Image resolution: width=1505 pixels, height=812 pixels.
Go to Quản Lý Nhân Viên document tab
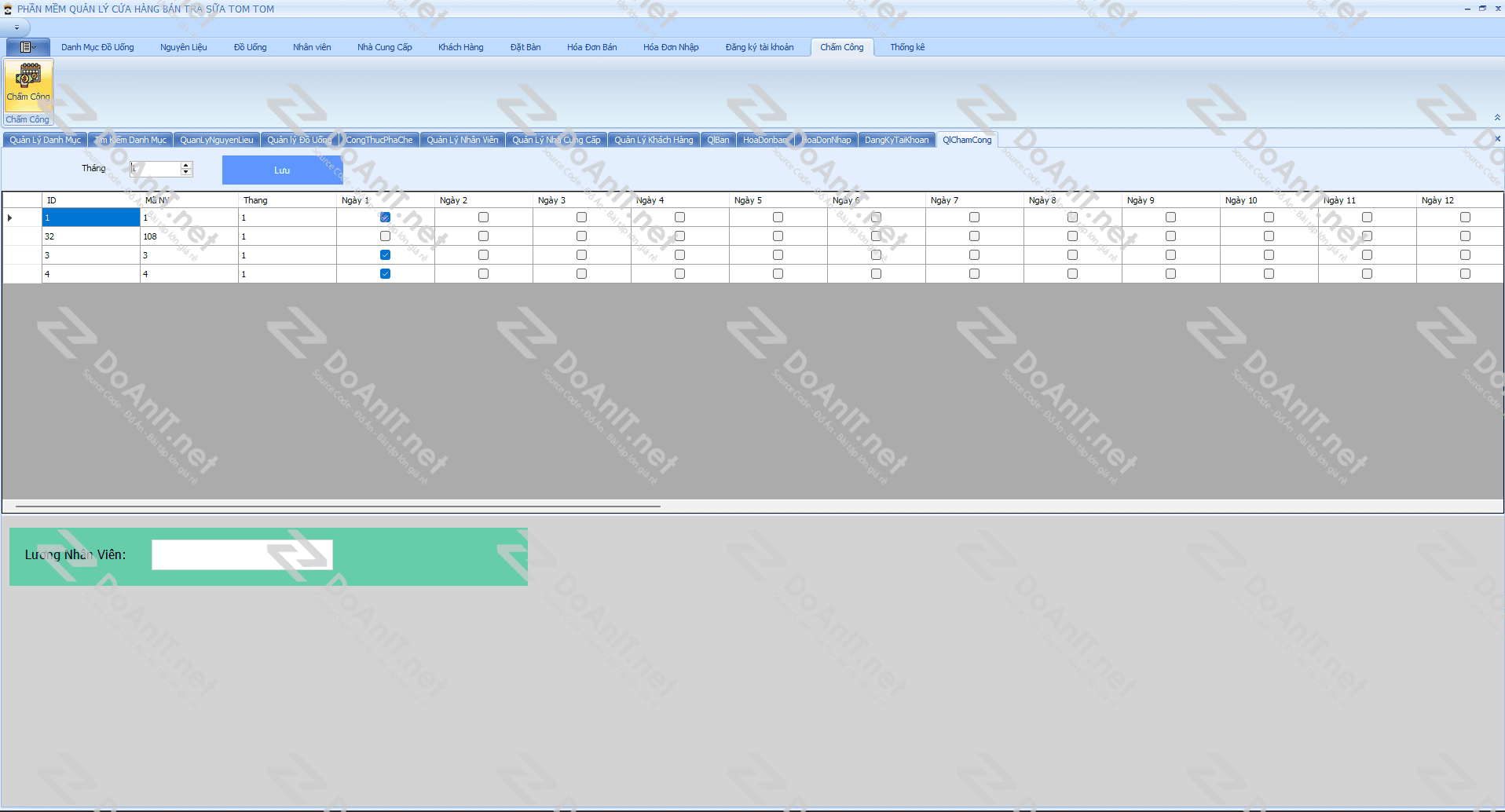pyautogui.click(x=463, y=140)
